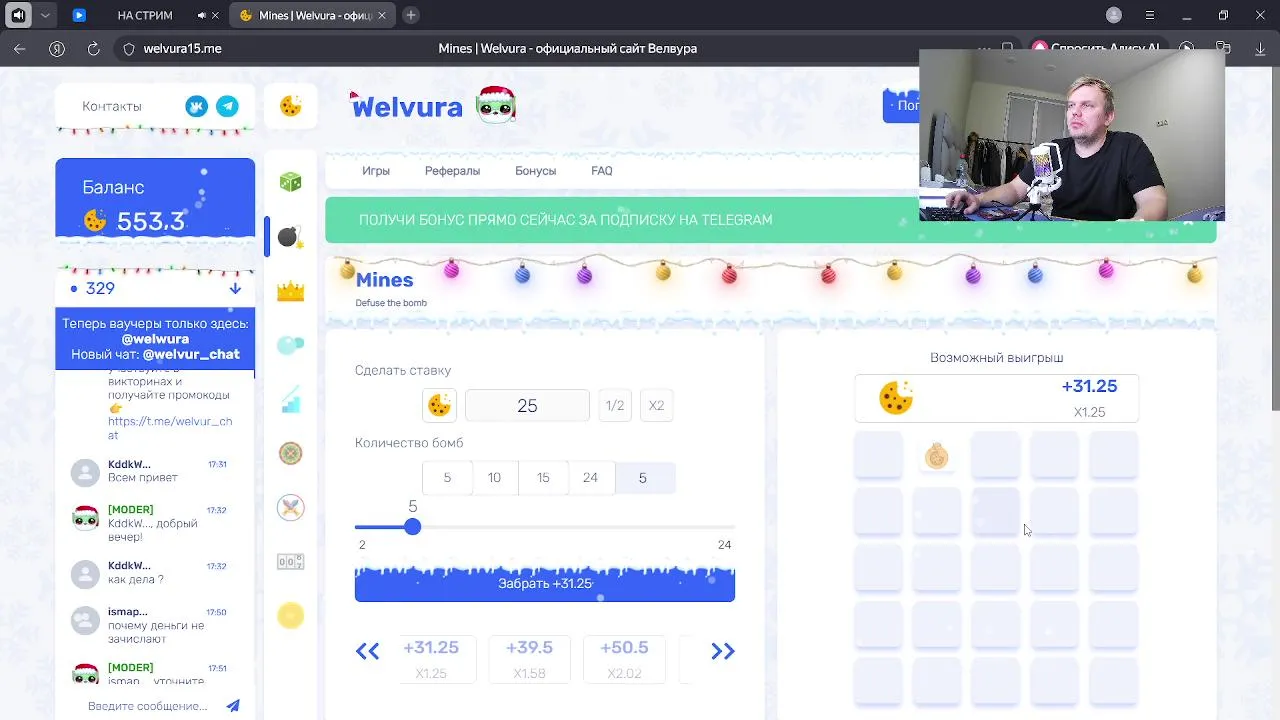1280x720 pixels.
Task: Select the +39.5 X1.58 multiplier card
Action: (529, 658)
